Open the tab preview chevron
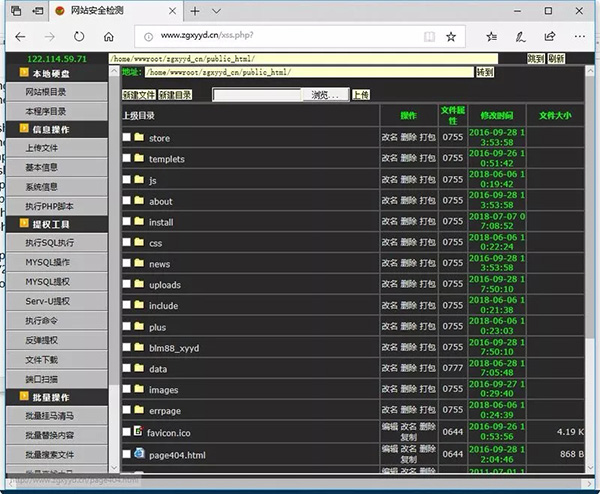 217,11
